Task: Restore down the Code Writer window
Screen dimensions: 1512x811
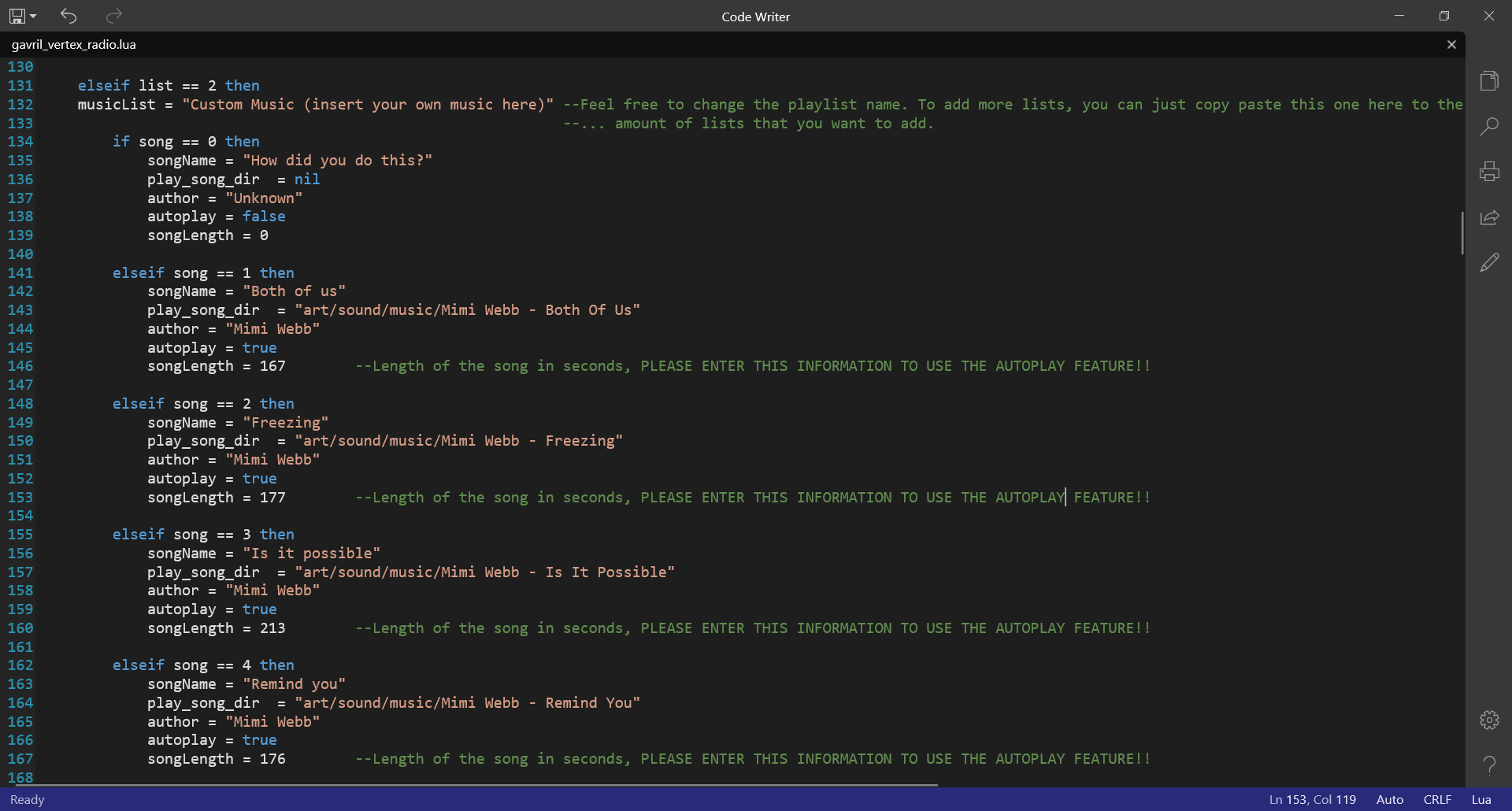Action: coord(1444,16)
